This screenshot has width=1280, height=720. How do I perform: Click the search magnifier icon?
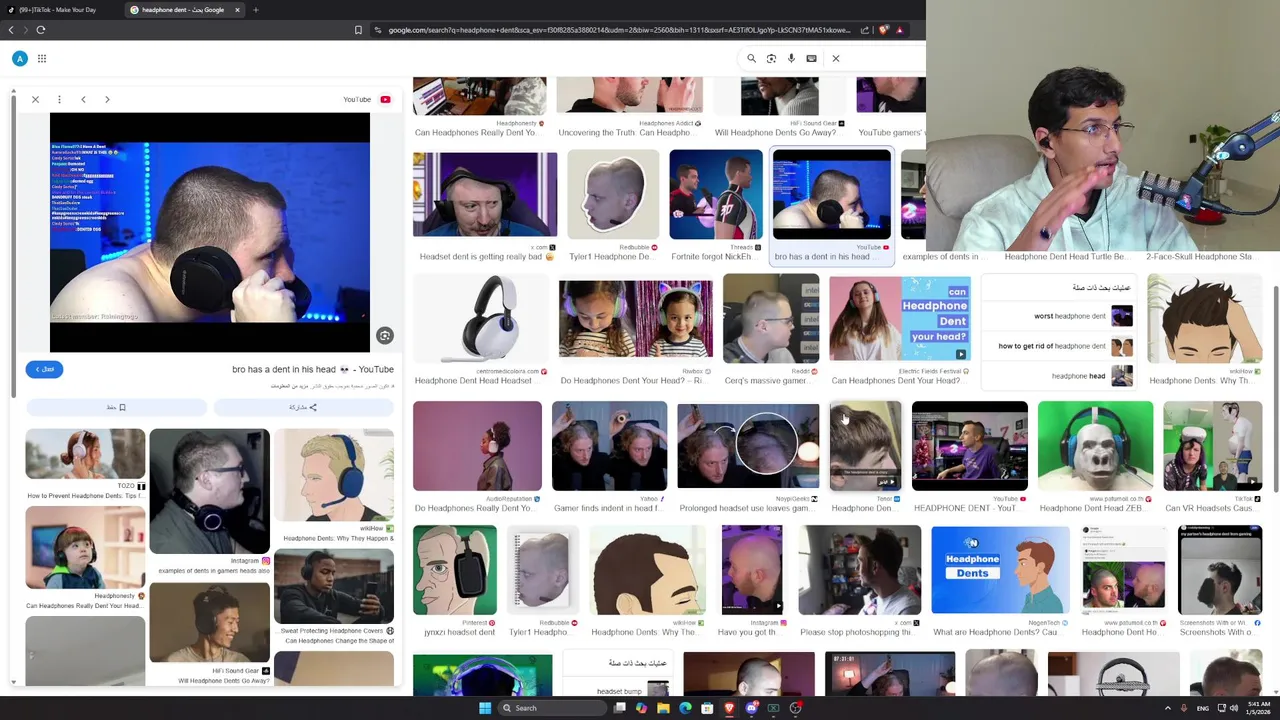751,59
